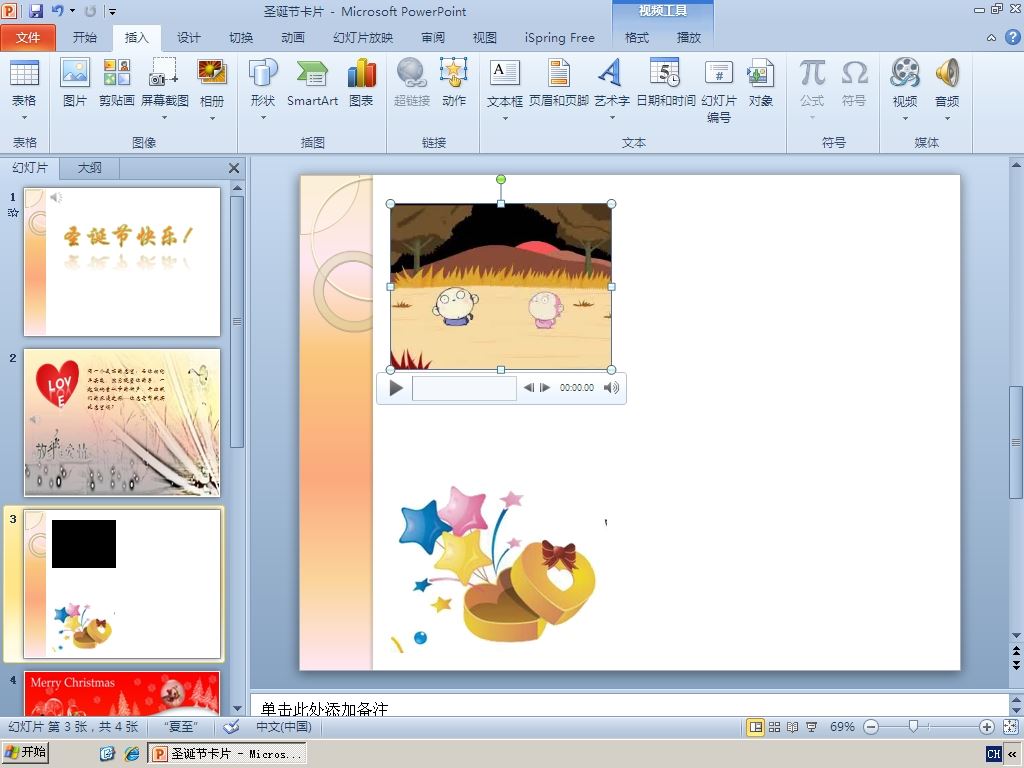Click the video seek progress bar

point(464,388)
